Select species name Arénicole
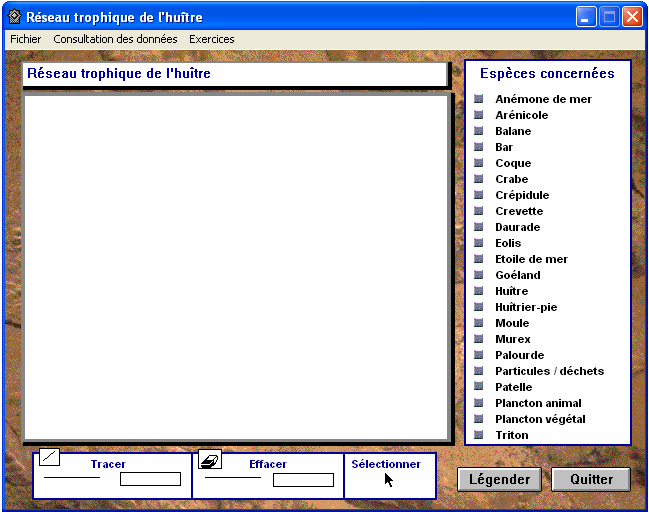The height and width of the screenshot is (512, 649). point(522,115)
